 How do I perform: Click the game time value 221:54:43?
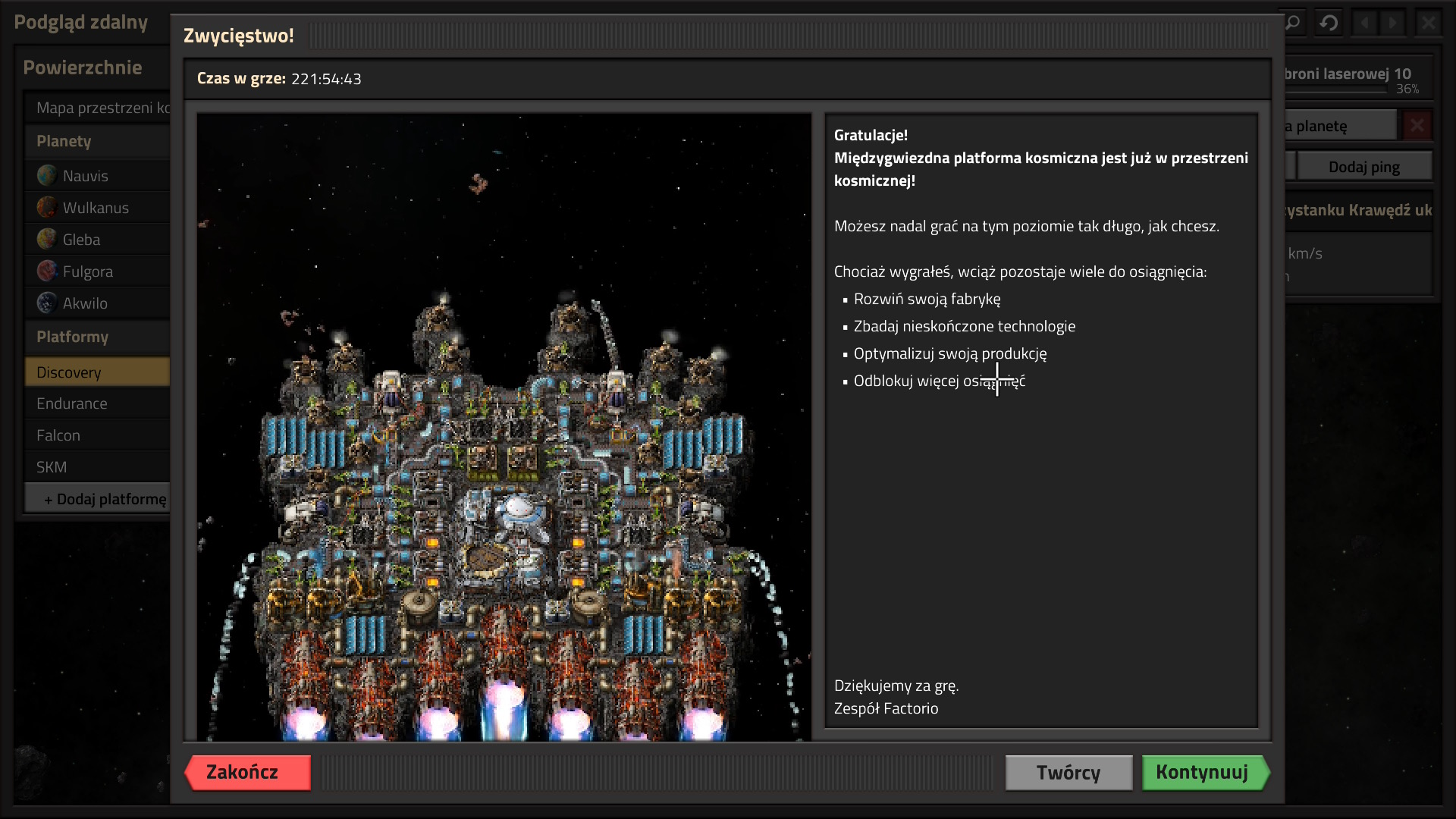tap(326, 79)
